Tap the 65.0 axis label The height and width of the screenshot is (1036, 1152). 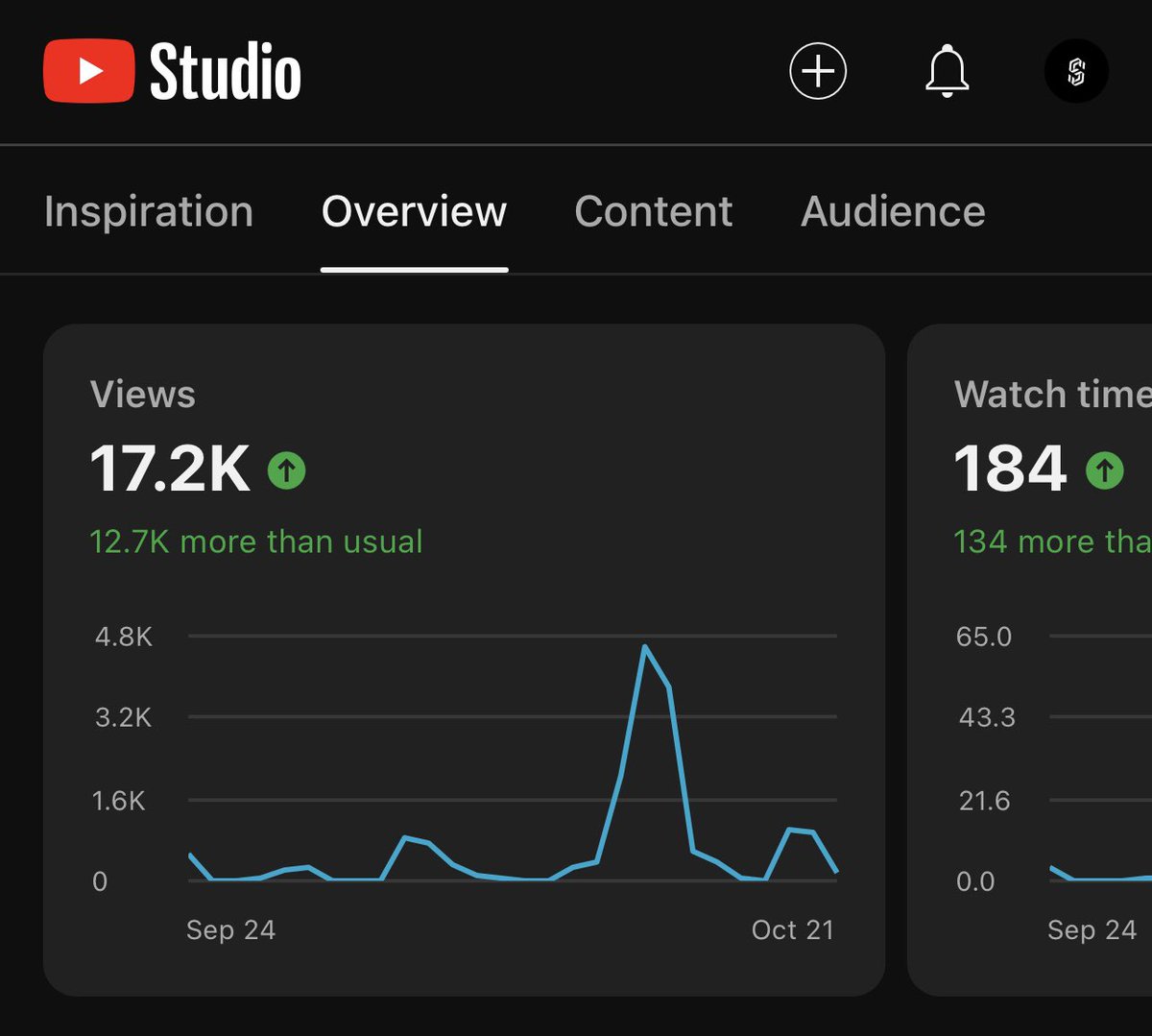[x=984, y=637]
